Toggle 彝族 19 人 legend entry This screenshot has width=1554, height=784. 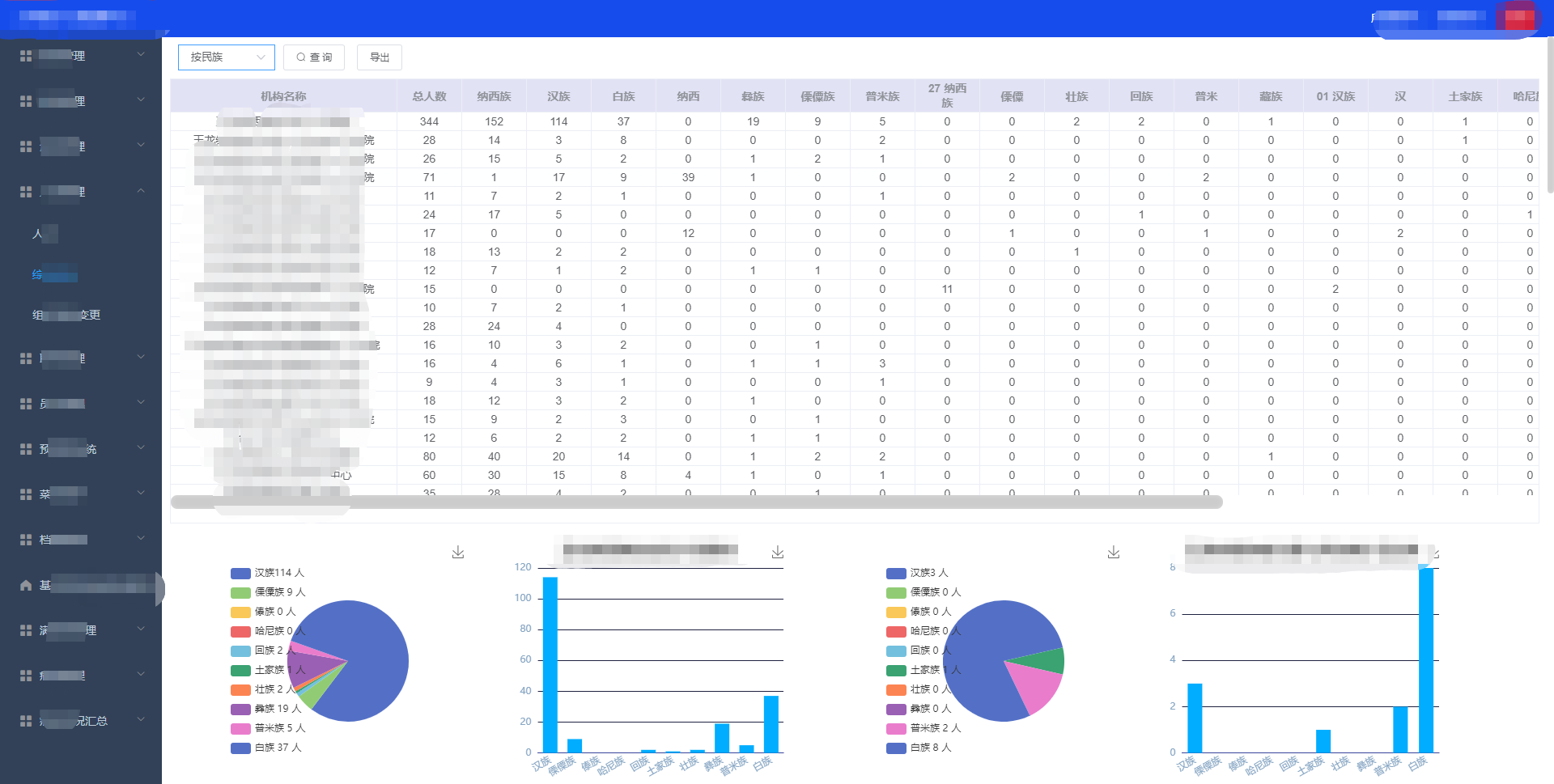[x=265, y=709]
